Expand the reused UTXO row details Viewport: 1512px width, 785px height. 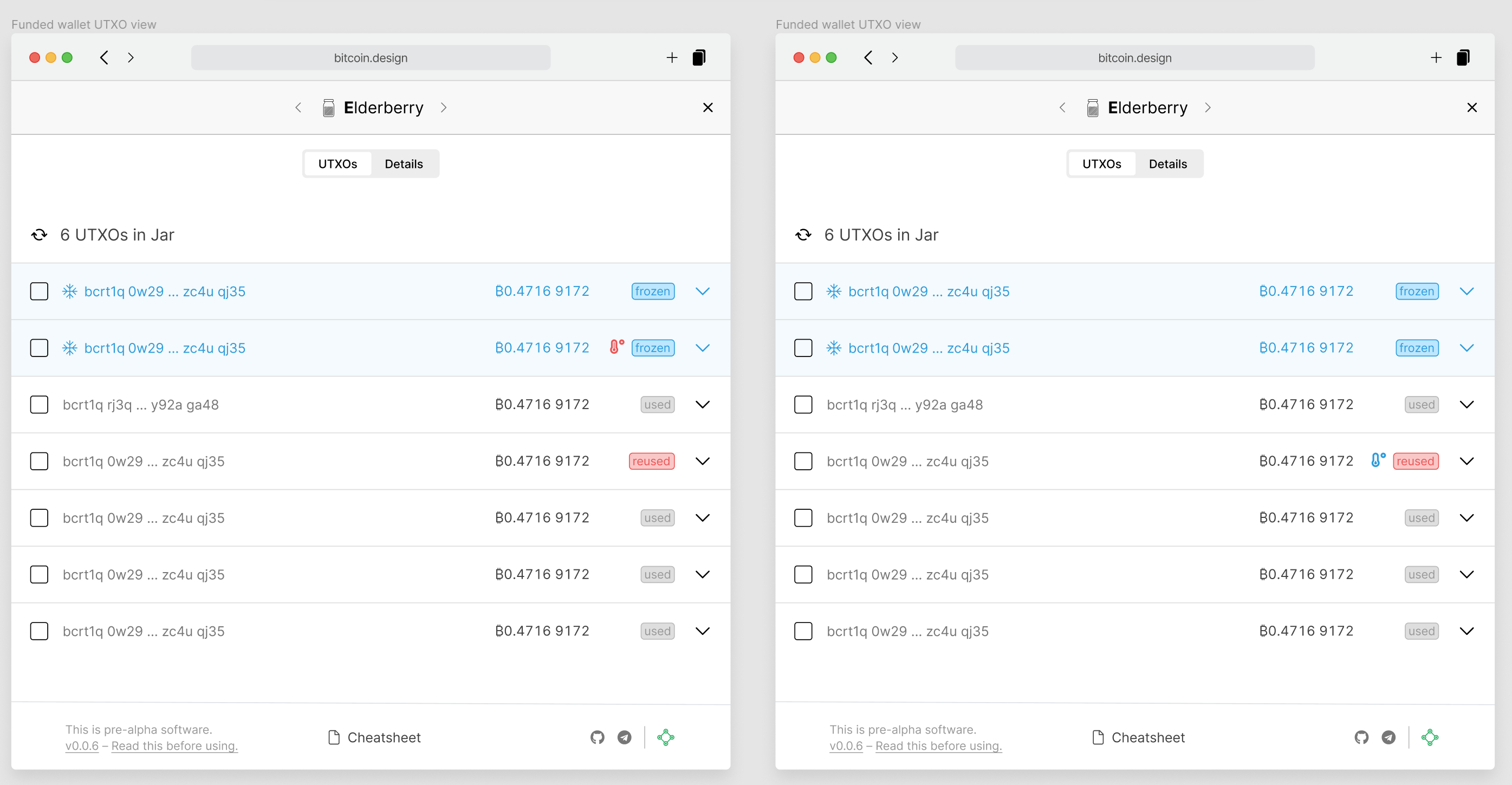[703, 461]
